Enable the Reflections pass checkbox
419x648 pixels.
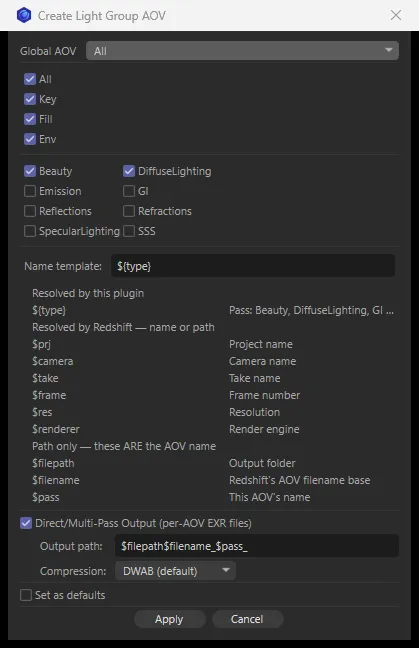pyautogui.click(x=30, y=211)
